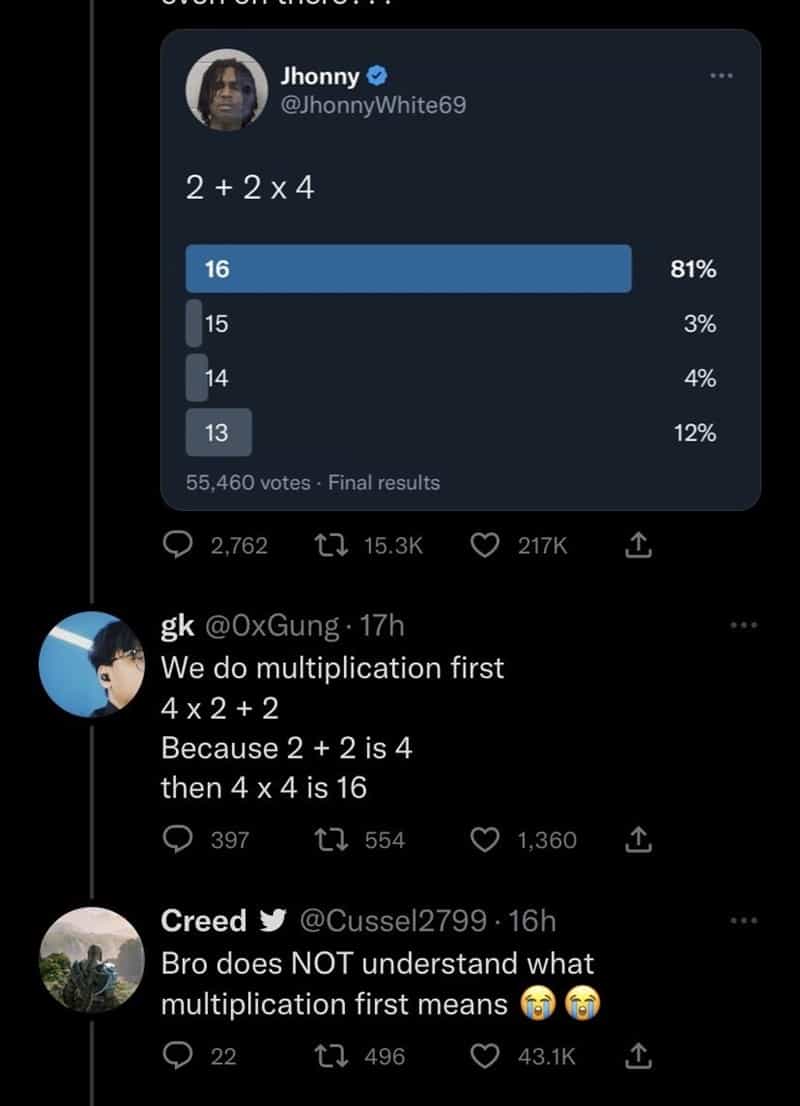Reply to gk's multiplication tweet
Screen dimensions: 800x1106
click(x=180, y=840)
